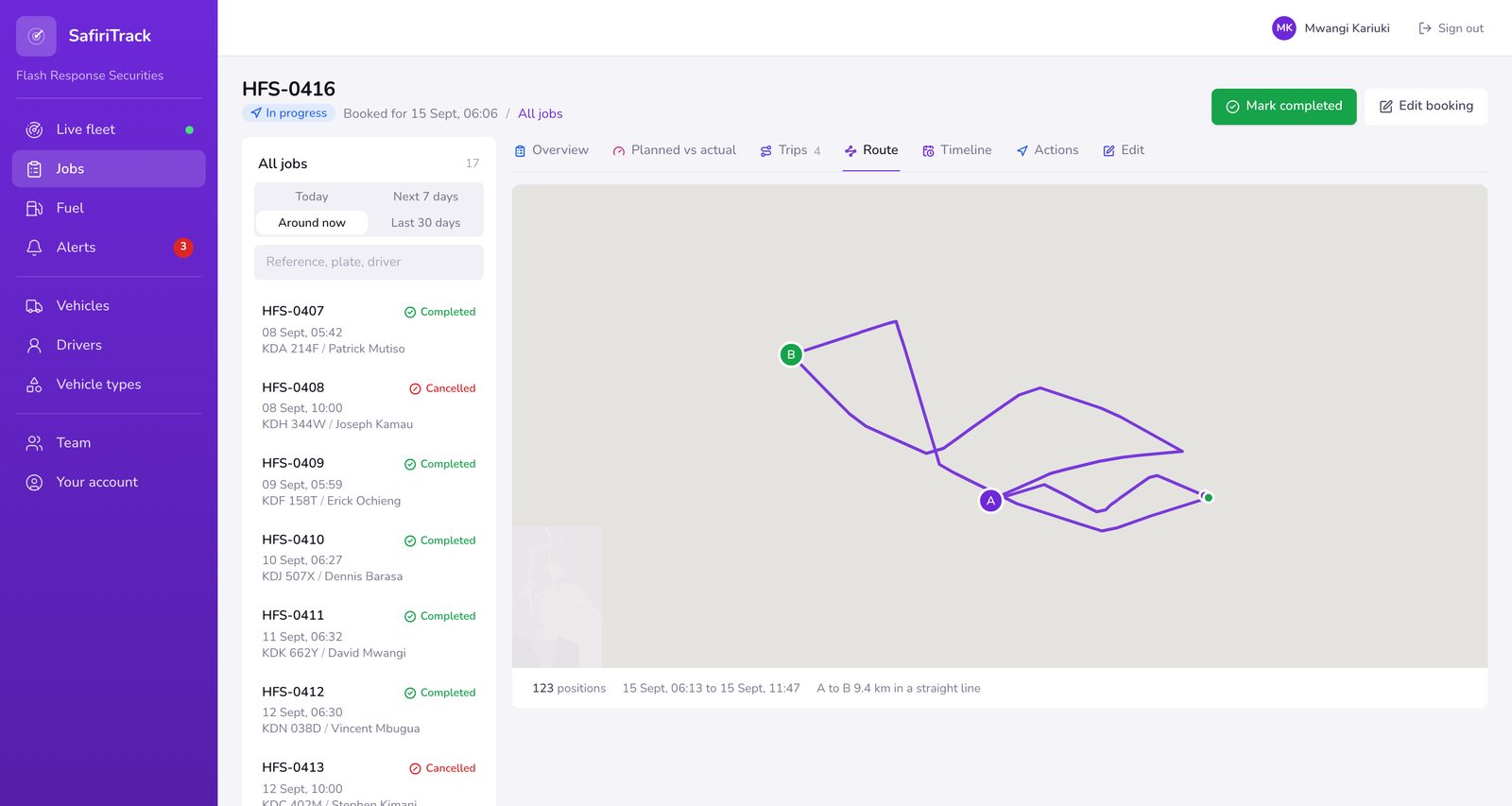
Task: Open Vehicle types from sidebar
Action: click(x=109, y=385)
